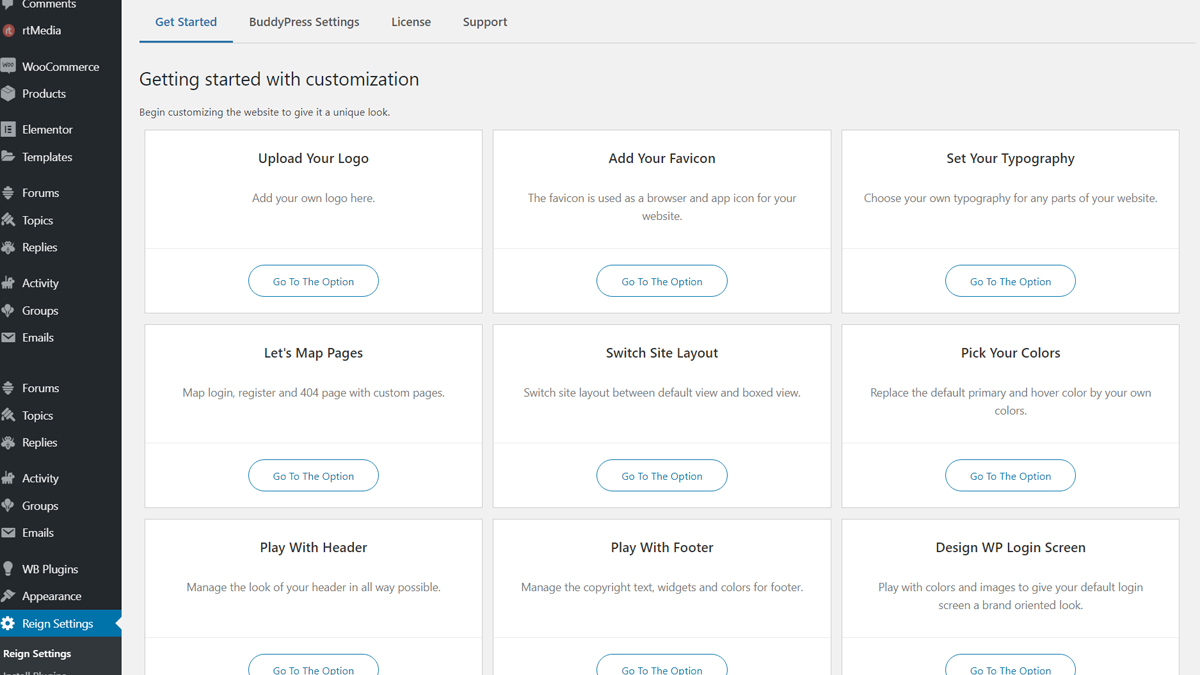This screenshot has width=1200, height=675.
Task: Click the Products box icon
Action: click(9, 94)
